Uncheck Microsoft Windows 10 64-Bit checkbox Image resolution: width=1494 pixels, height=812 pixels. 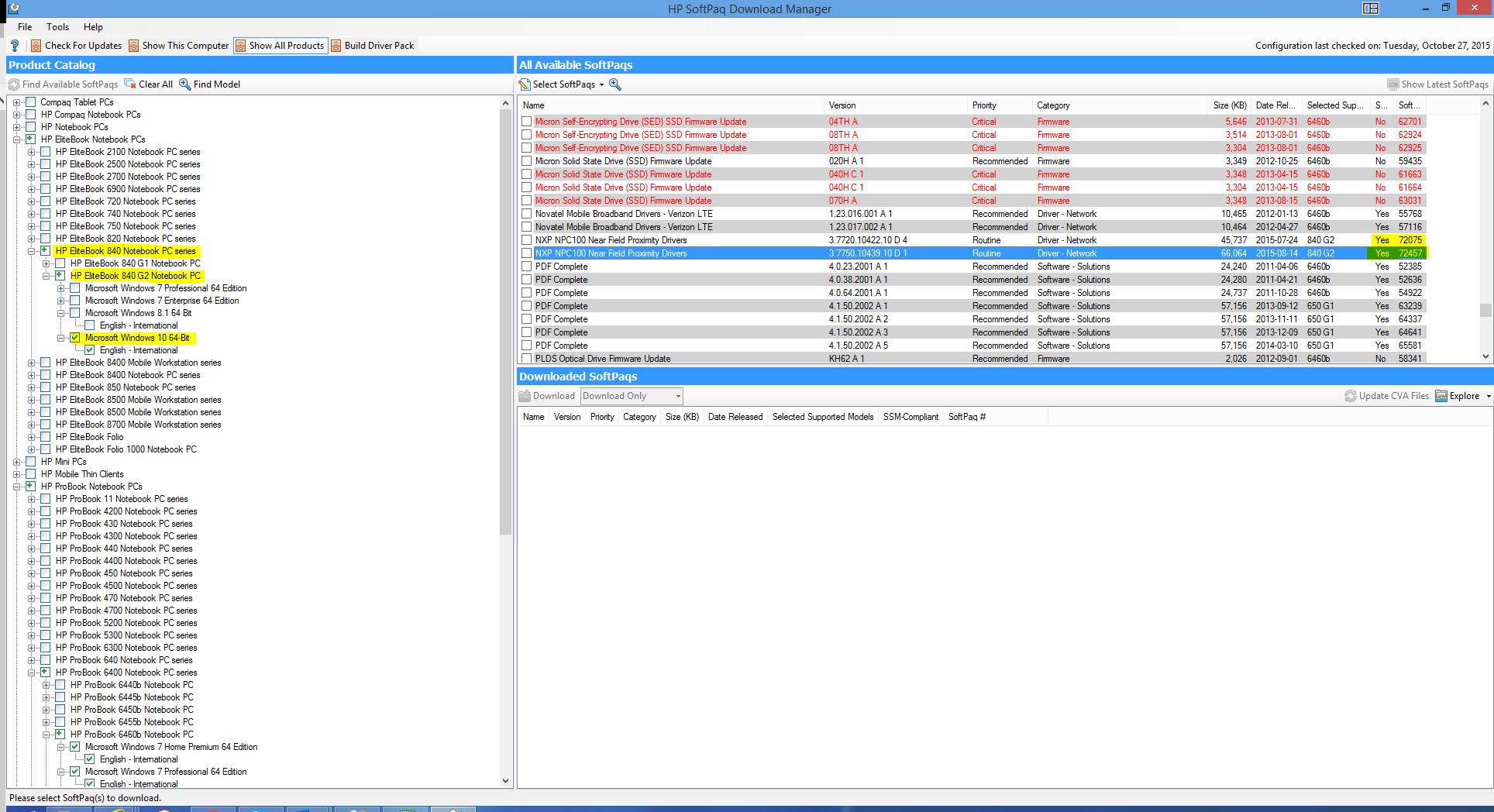(75, 338)
